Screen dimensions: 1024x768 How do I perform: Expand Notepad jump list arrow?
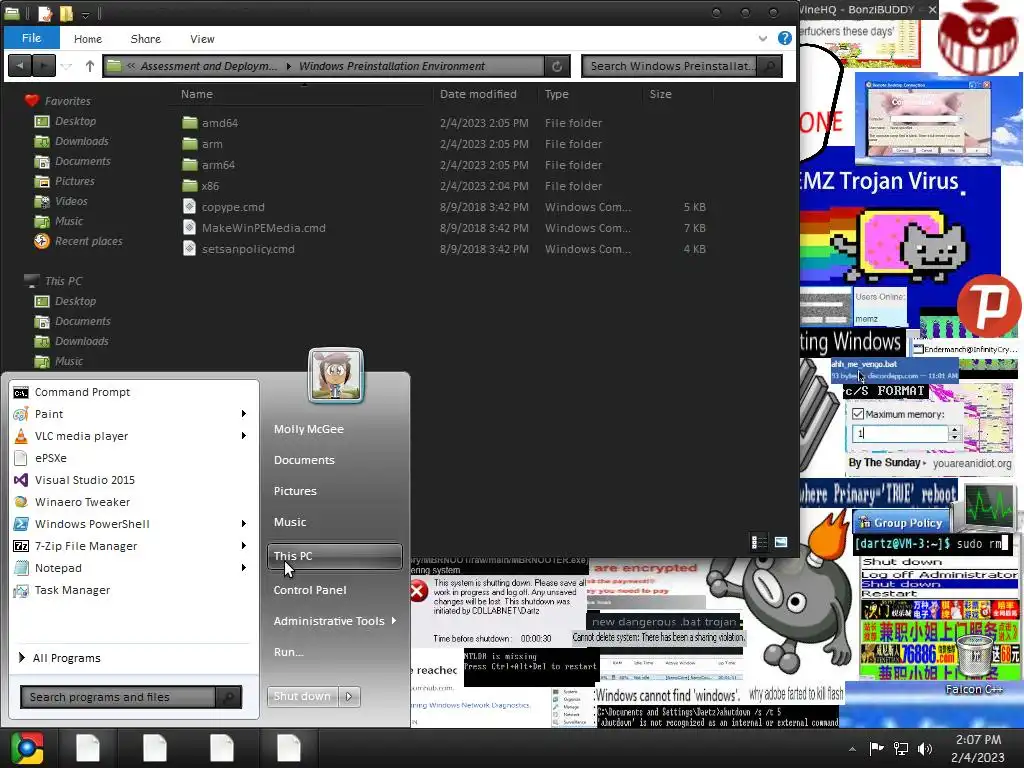(x=244, y=568)
